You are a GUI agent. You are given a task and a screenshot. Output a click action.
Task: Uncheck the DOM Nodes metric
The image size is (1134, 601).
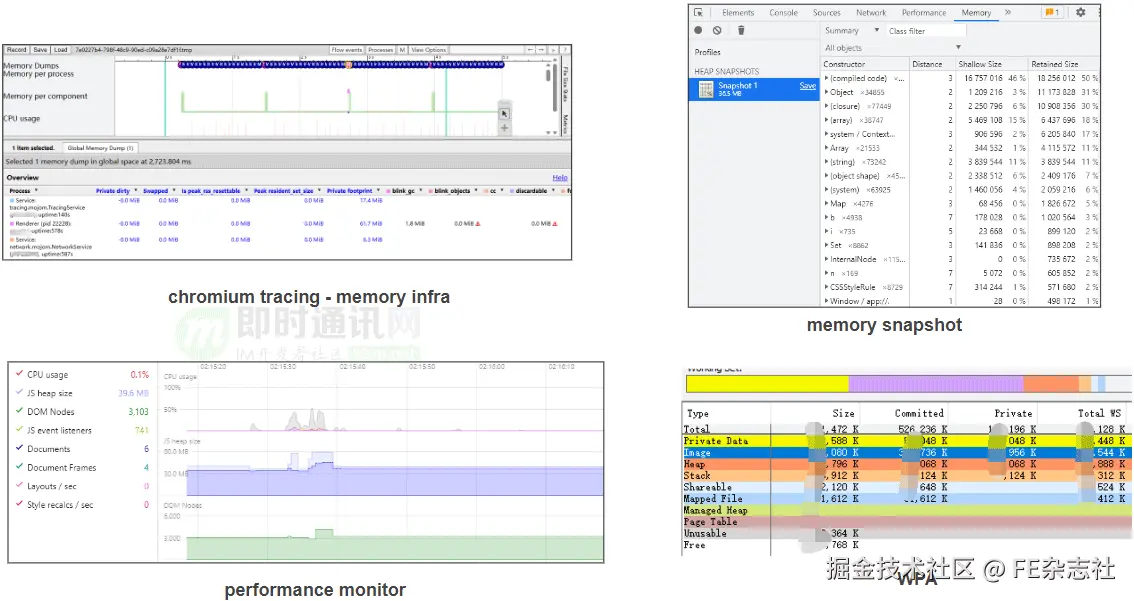click(18, 412)
